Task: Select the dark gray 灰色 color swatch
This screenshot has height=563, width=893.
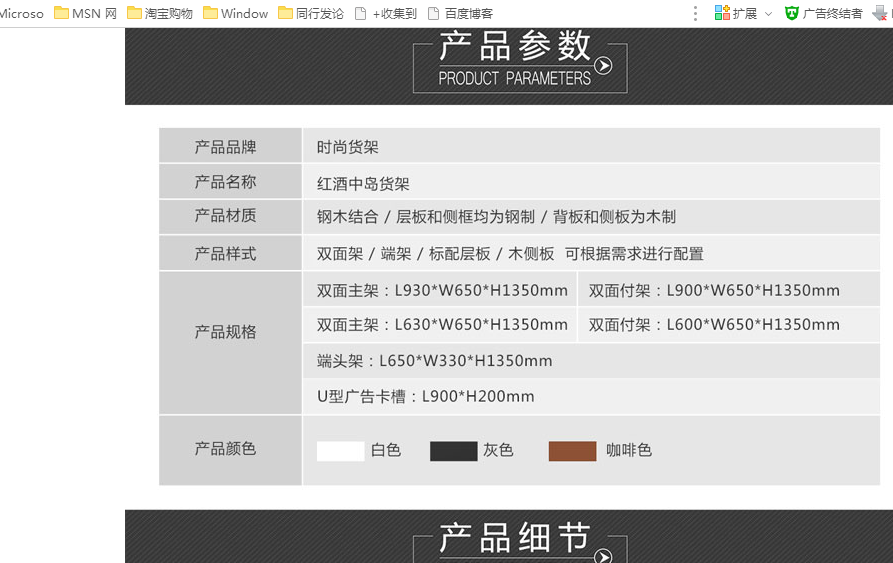Action: 453,451
